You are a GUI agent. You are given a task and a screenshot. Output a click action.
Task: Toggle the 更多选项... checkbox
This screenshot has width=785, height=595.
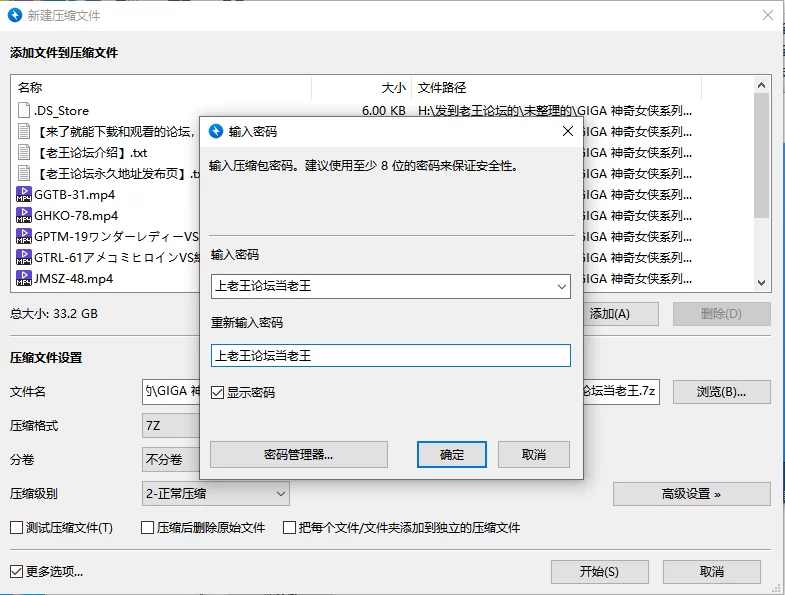[17, 571]
